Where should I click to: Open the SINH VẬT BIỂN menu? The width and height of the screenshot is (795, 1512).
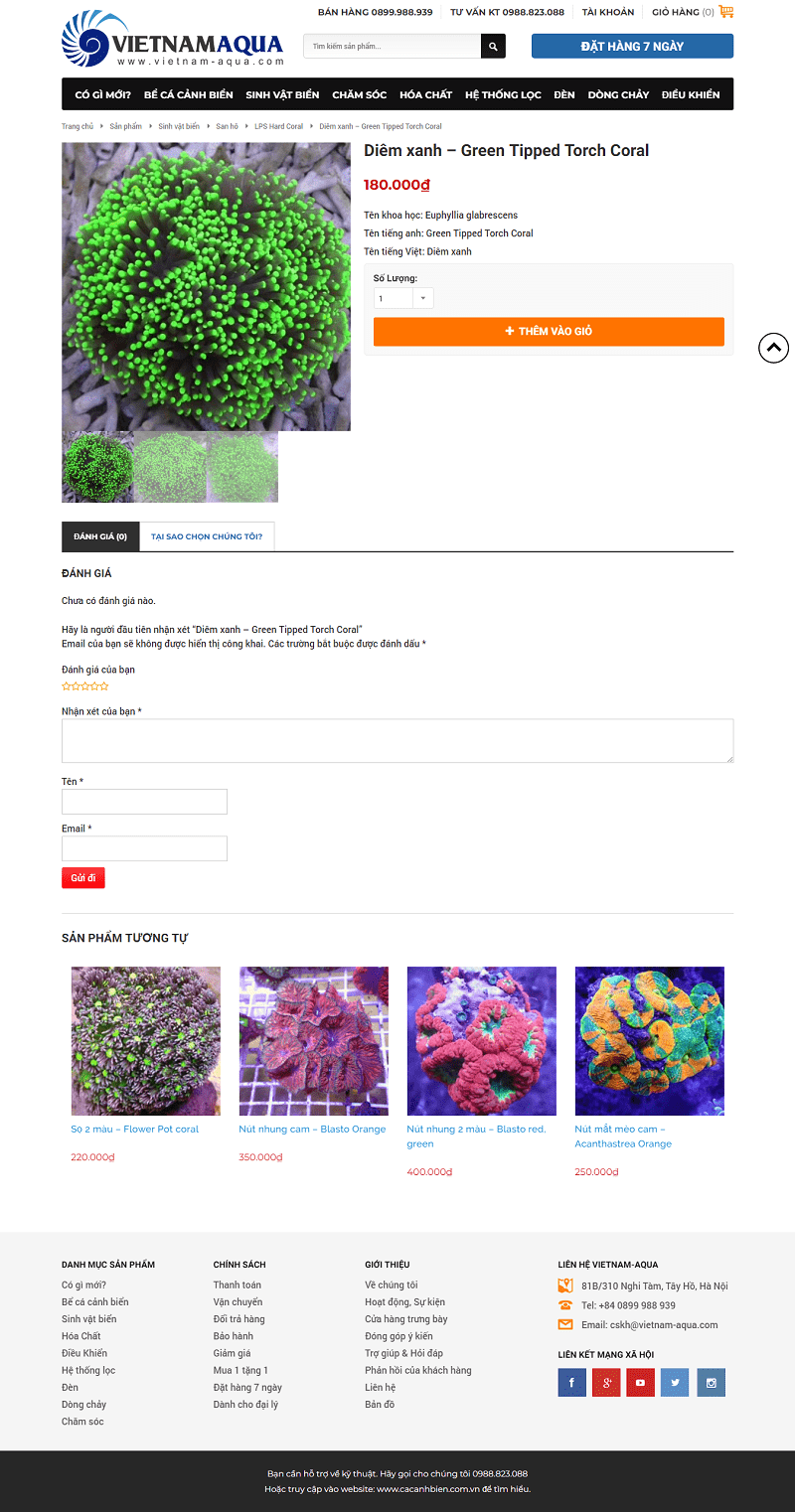[x=282, y=94]
